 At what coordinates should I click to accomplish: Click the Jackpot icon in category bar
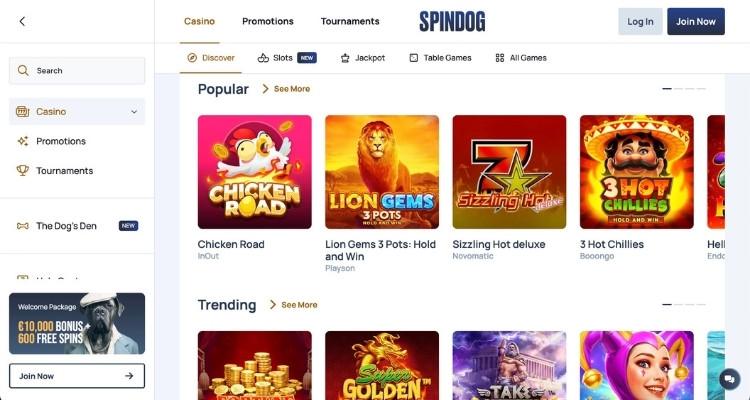(345, 58)
